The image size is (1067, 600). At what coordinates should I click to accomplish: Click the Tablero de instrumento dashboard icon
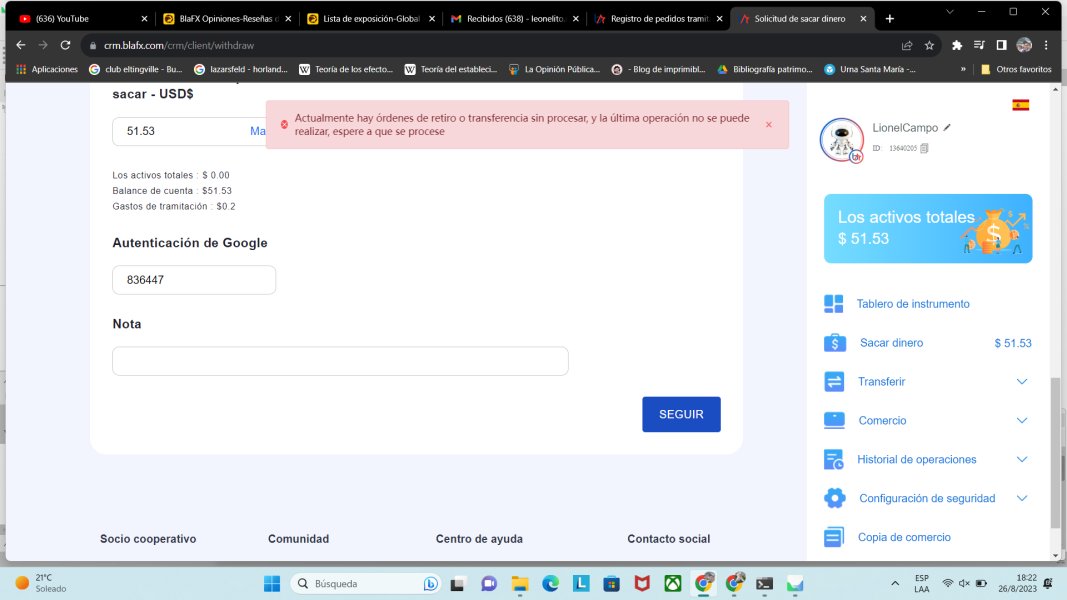click(834, 304)
